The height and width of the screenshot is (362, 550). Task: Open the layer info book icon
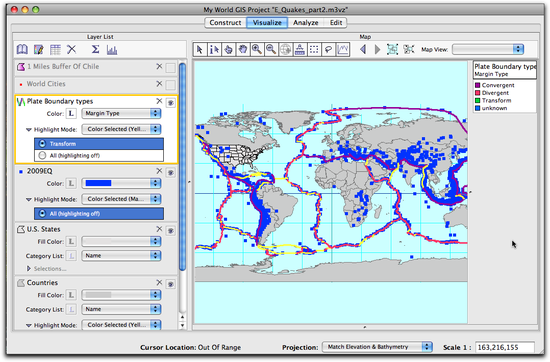[x=22, y=49]
